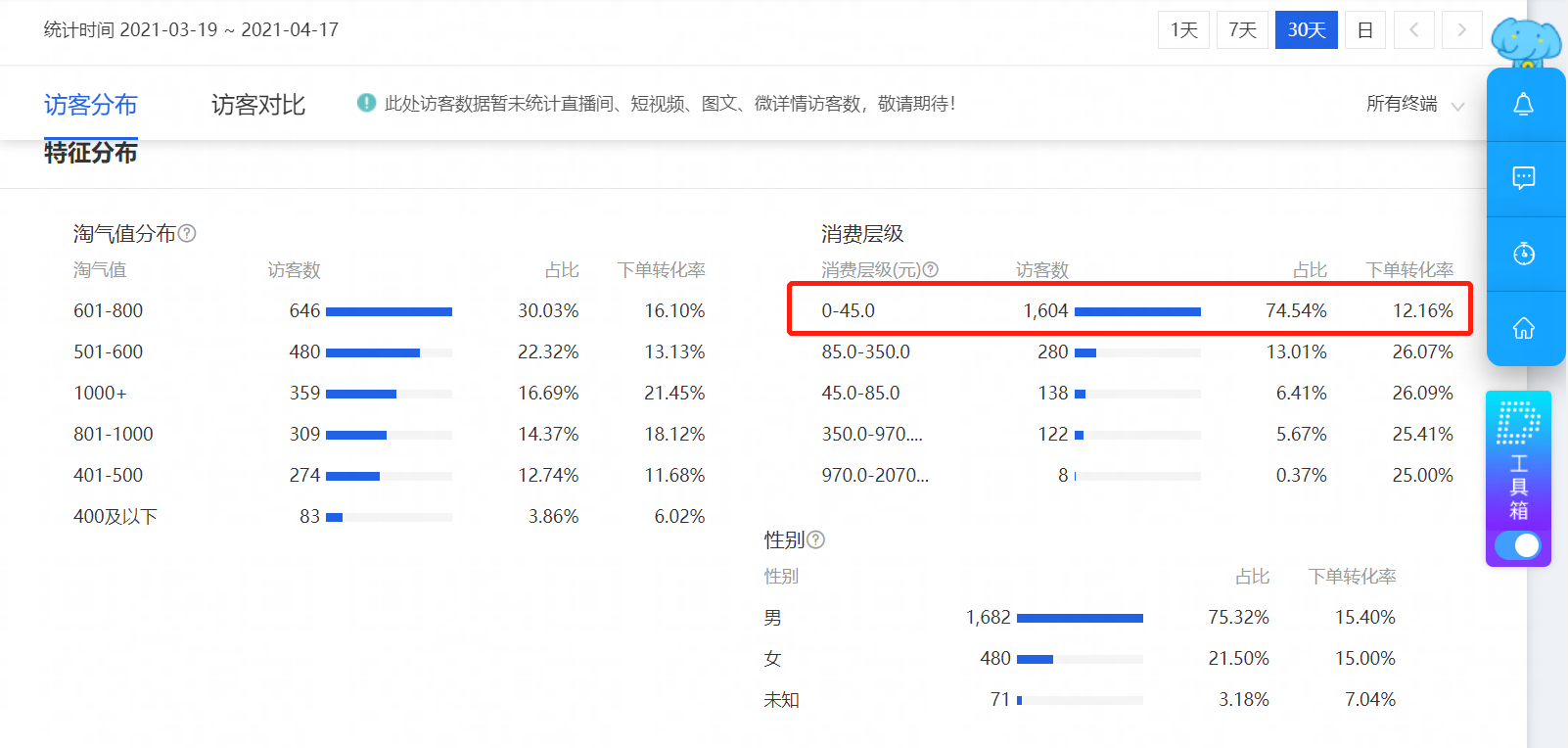Go to the home icon in sidebar
The width and height of the screenshot is (1568, 748).
(x=1524, y=328)
